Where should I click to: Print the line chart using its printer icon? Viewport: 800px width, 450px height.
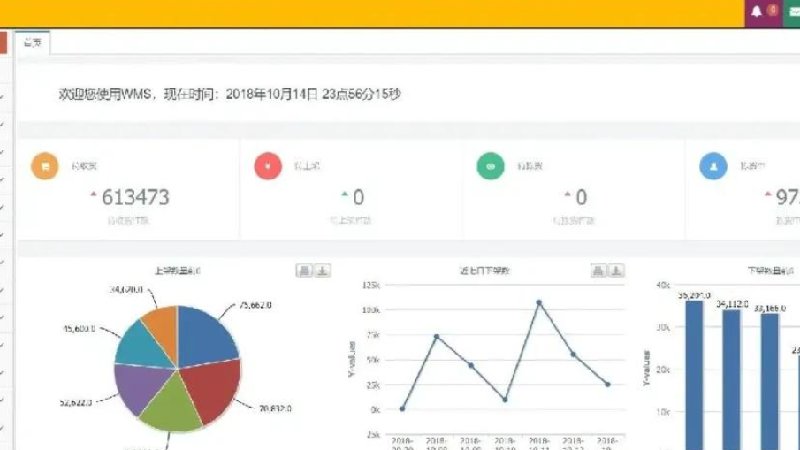[598, 271]
